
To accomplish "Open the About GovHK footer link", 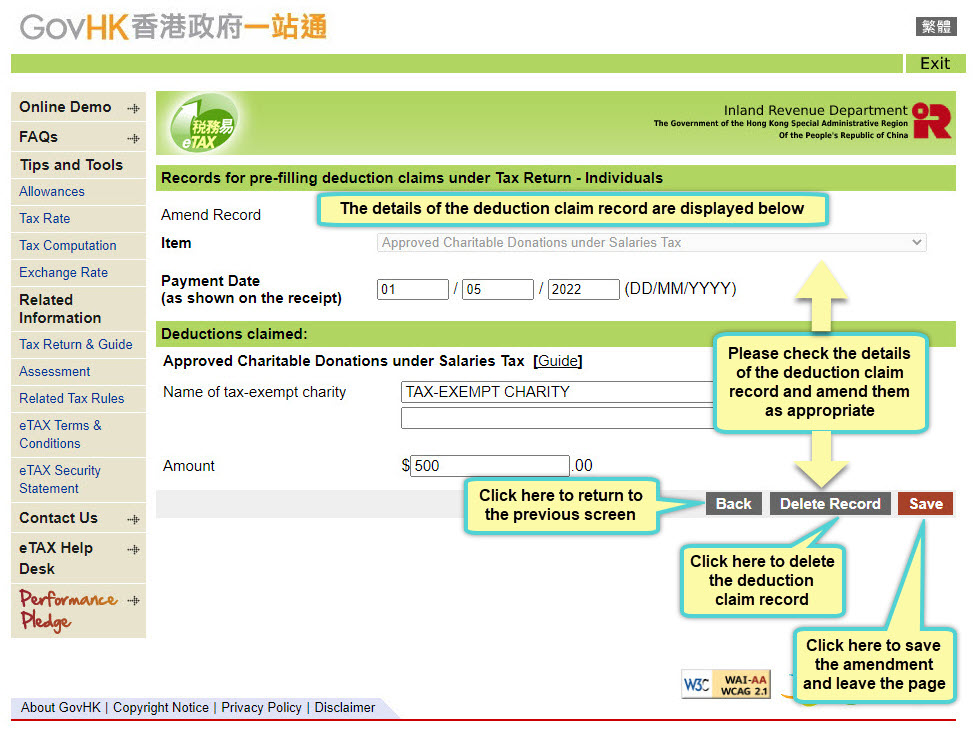I will click(60, 707).
